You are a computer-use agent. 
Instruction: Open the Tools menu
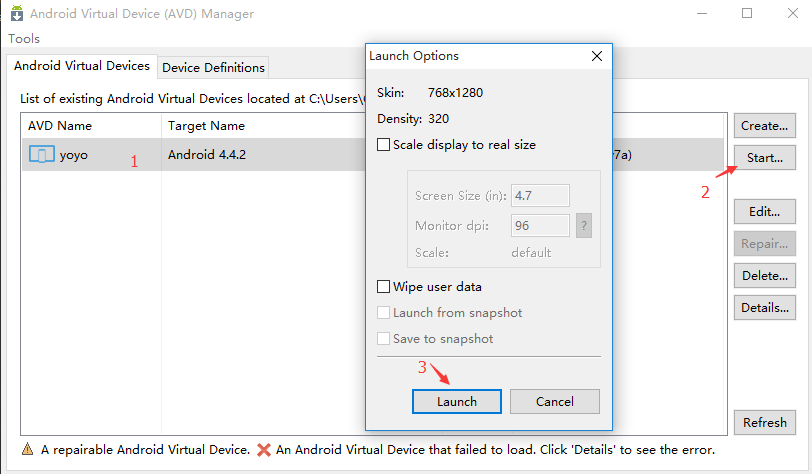pos(24,39)
